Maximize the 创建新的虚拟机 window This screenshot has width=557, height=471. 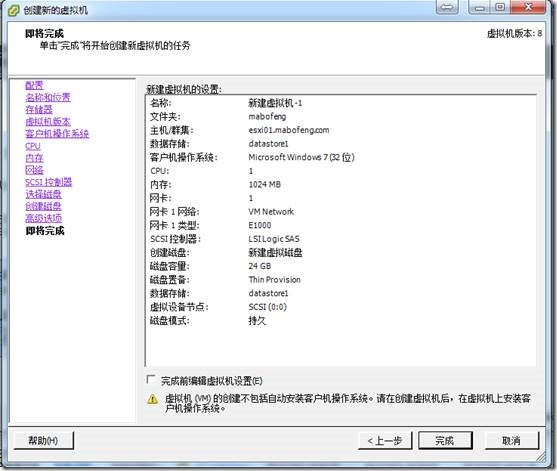500,7
